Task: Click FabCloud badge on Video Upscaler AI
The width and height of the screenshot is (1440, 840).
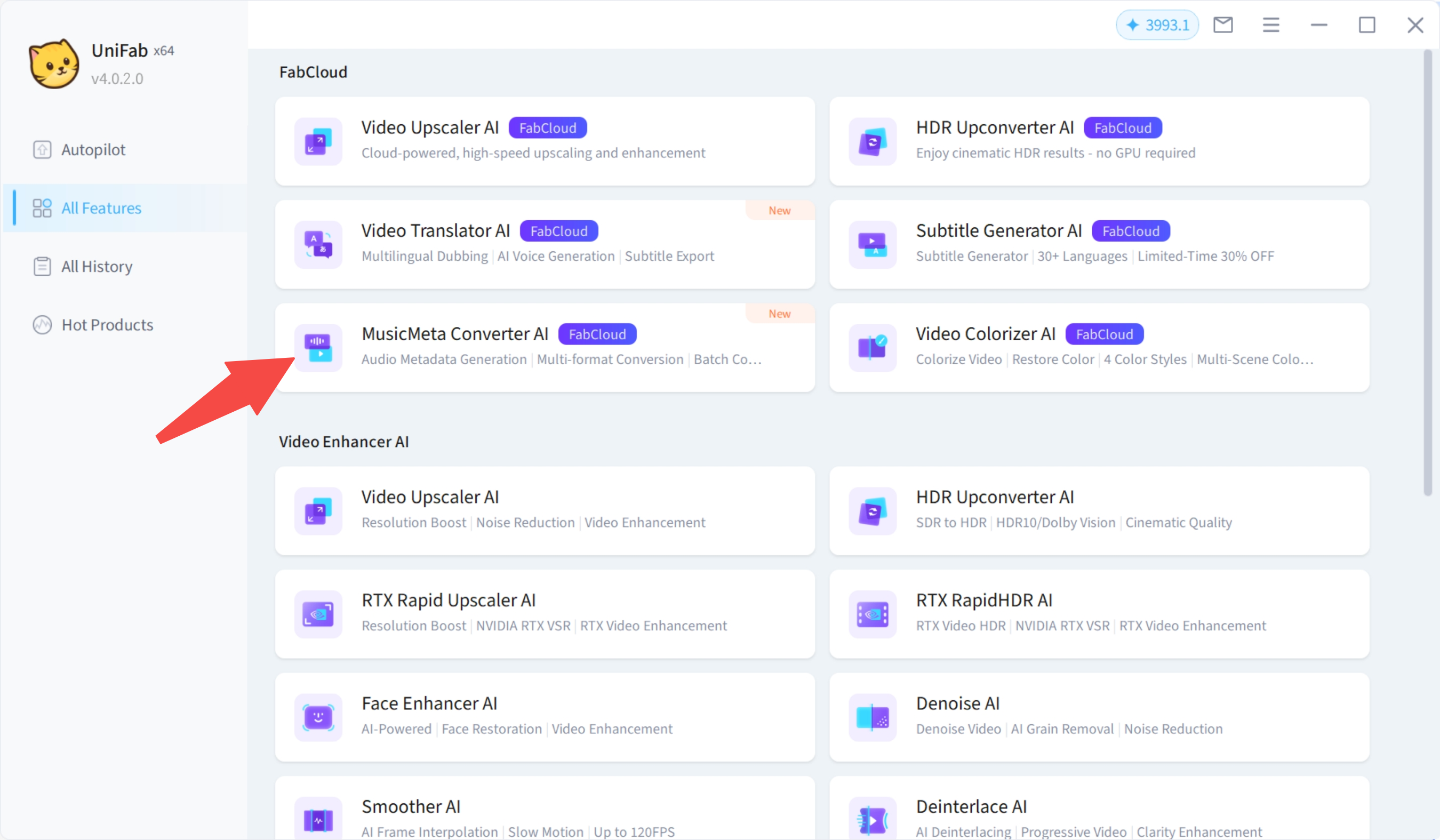Action: pyautogui.click(x=547, y=128)
